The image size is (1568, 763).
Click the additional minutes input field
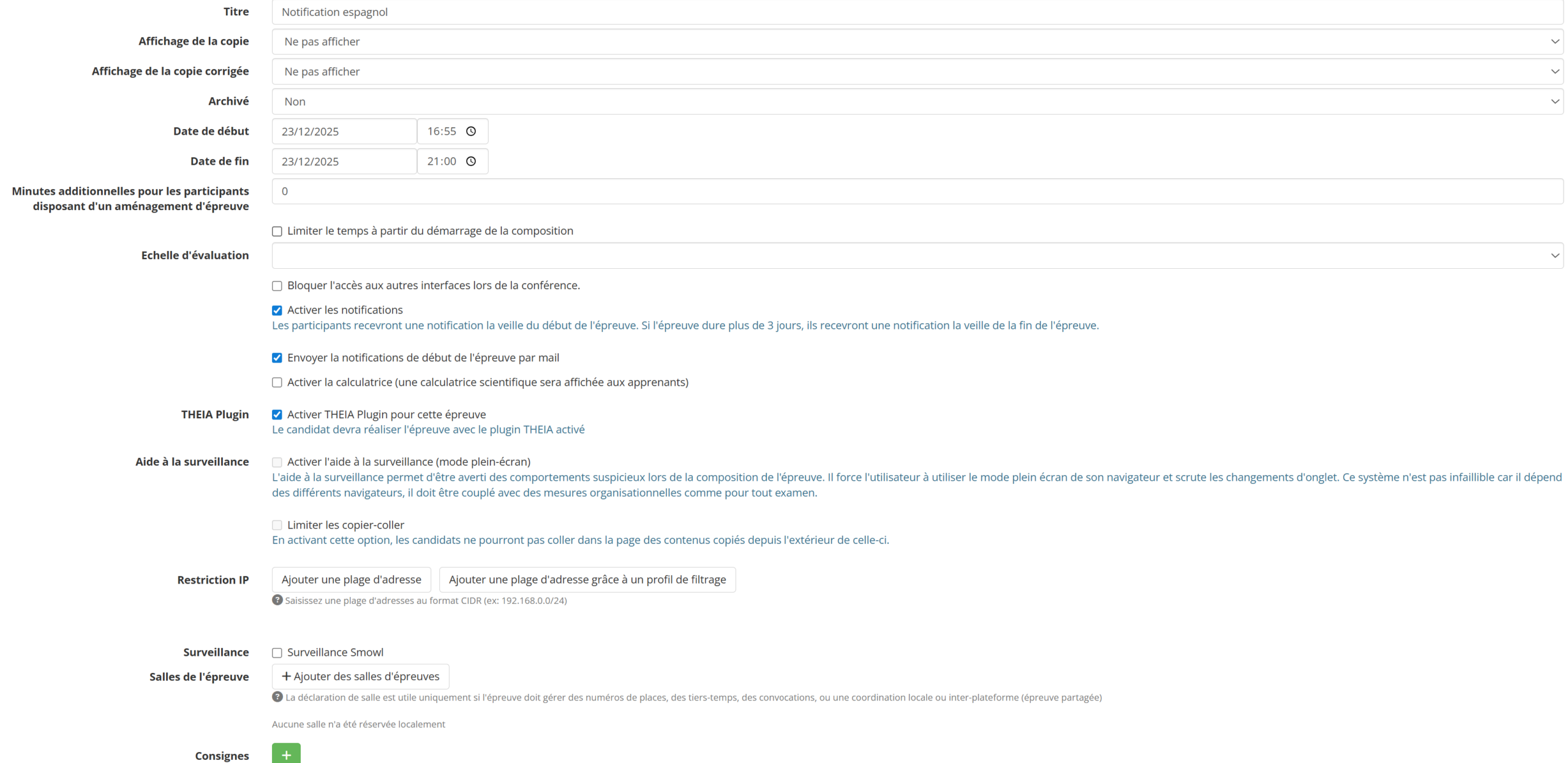click(917, 191)
